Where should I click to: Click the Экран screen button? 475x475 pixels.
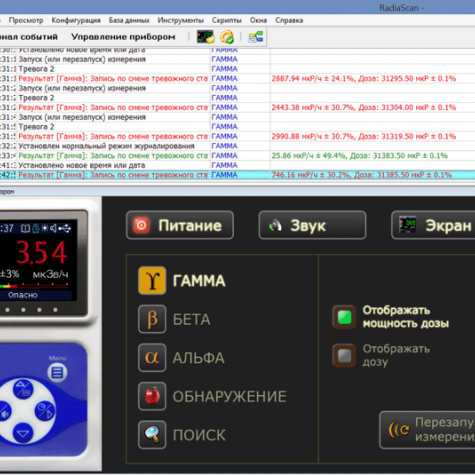pos(433,225)
